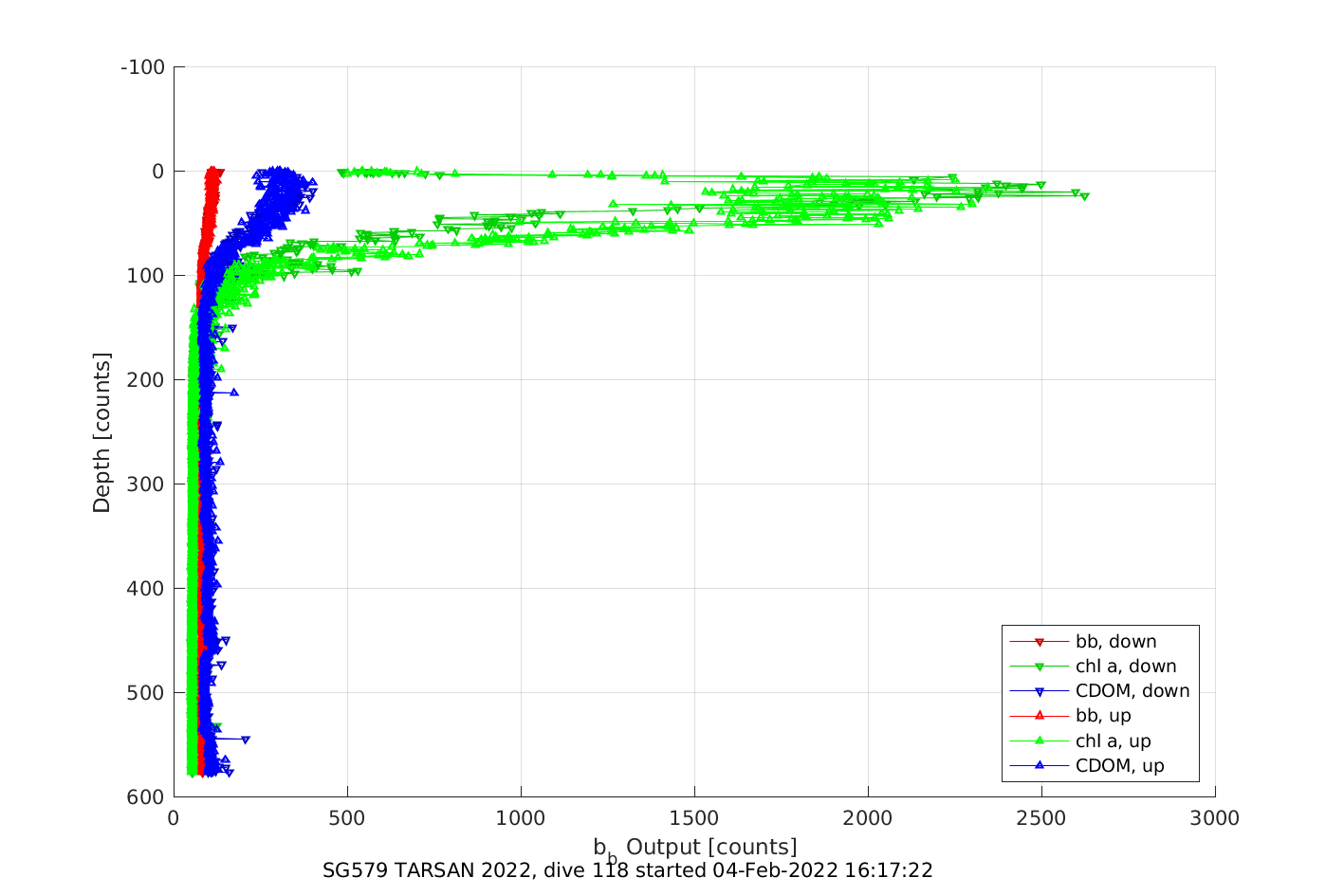Click the red up-triangle marker in legend

pyautogui.click(x=1039, y=715)
